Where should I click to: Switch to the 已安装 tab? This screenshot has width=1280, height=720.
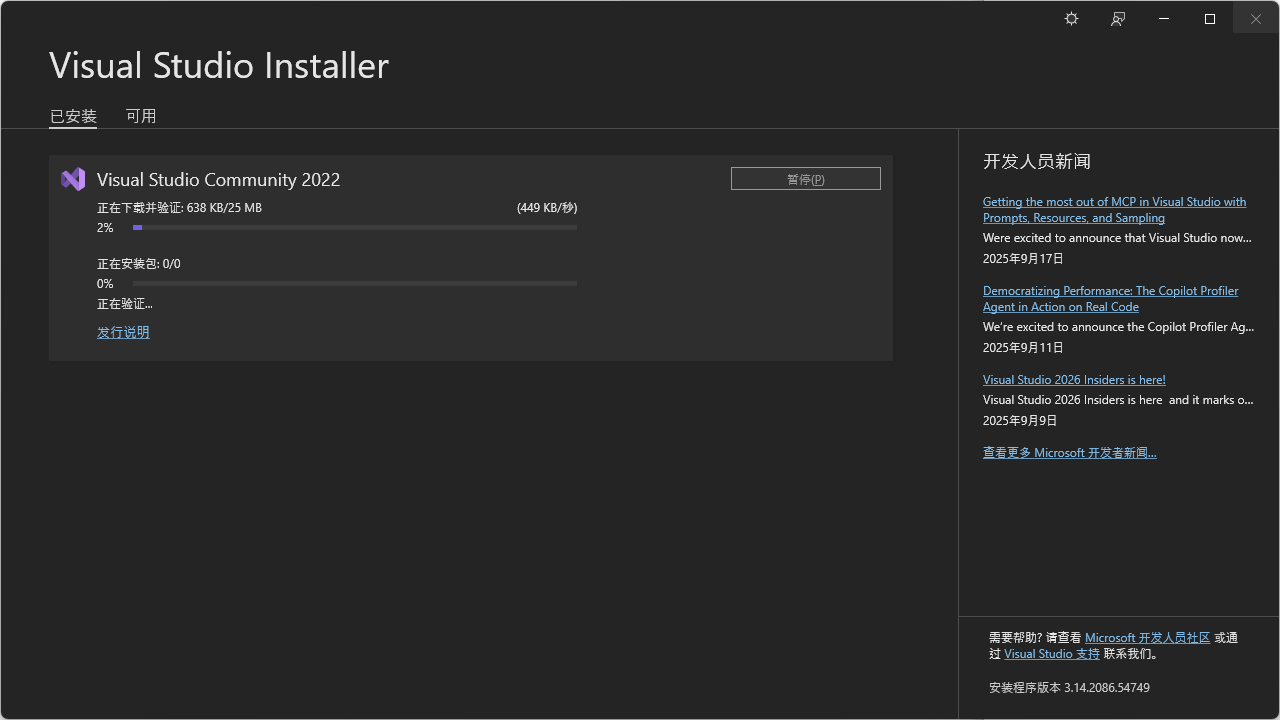tap(73, 116)
